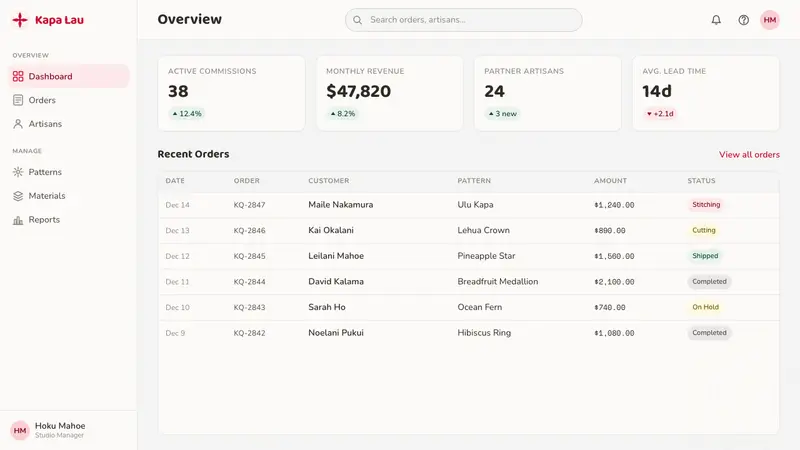Open order KQ-2844
Viewport: 800px width, 450px height.
[x=249, y=282]
